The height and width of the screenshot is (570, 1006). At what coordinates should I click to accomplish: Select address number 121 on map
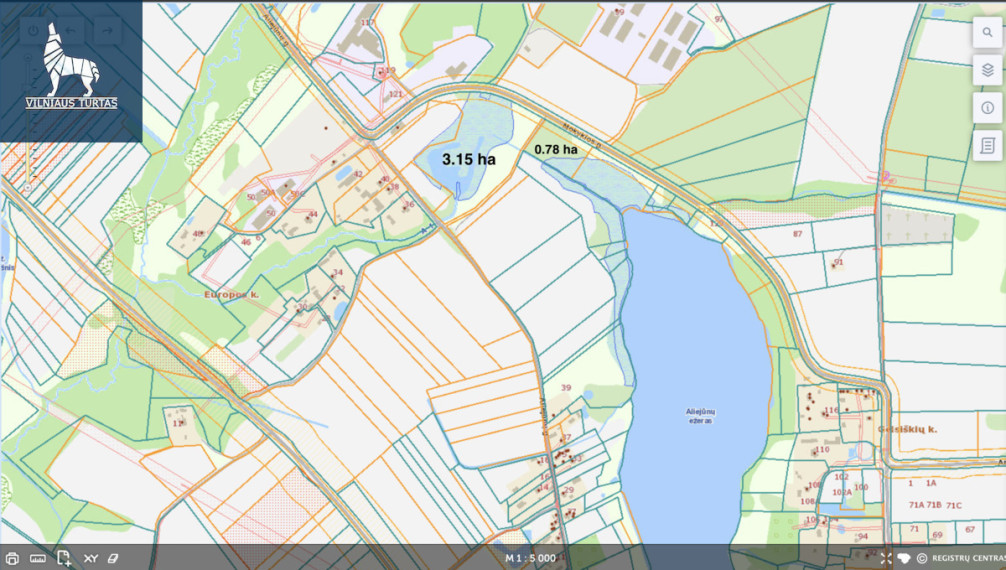click(x=395, y=94)
